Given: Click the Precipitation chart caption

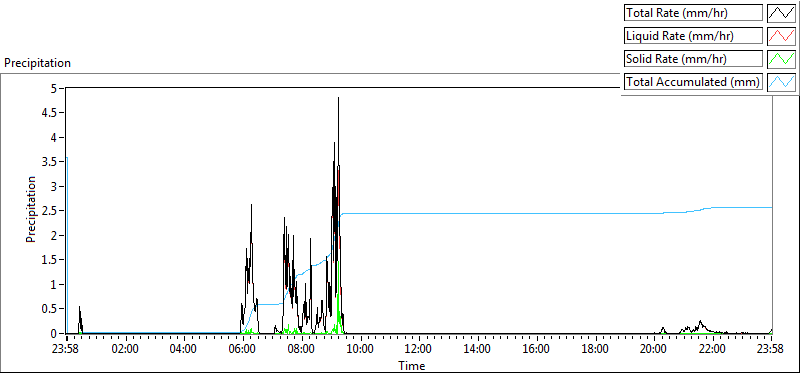Looking at the screenshot, I should point(37,63).
